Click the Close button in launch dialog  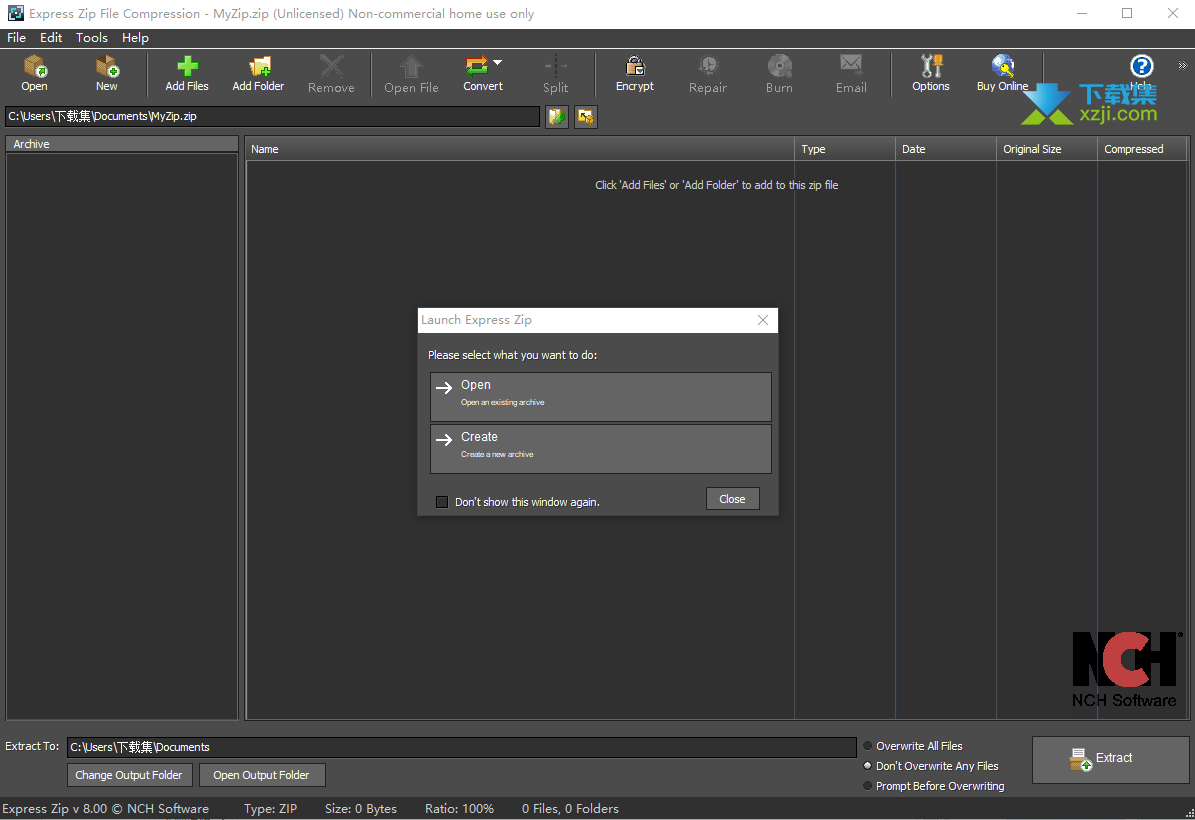coord(732,499)
